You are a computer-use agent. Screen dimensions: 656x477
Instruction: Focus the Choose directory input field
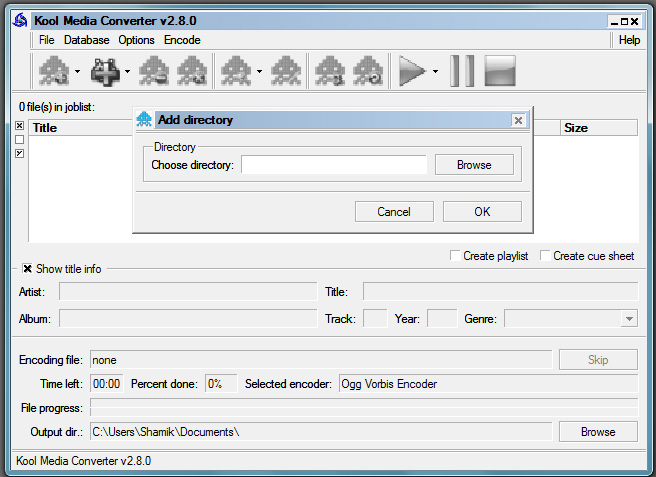(334, 165)
